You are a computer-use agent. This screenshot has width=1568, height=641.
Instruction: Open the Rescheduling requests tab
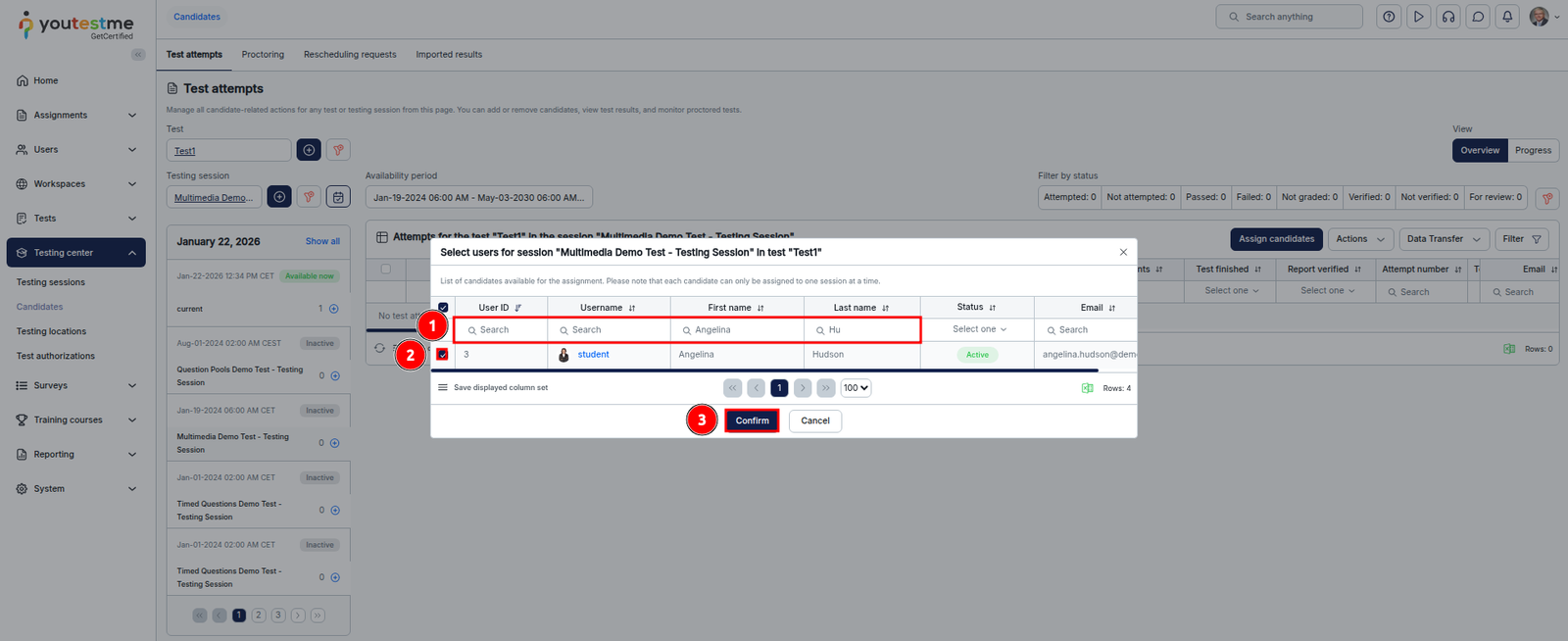pyautogui.click(x=350, y=55)
